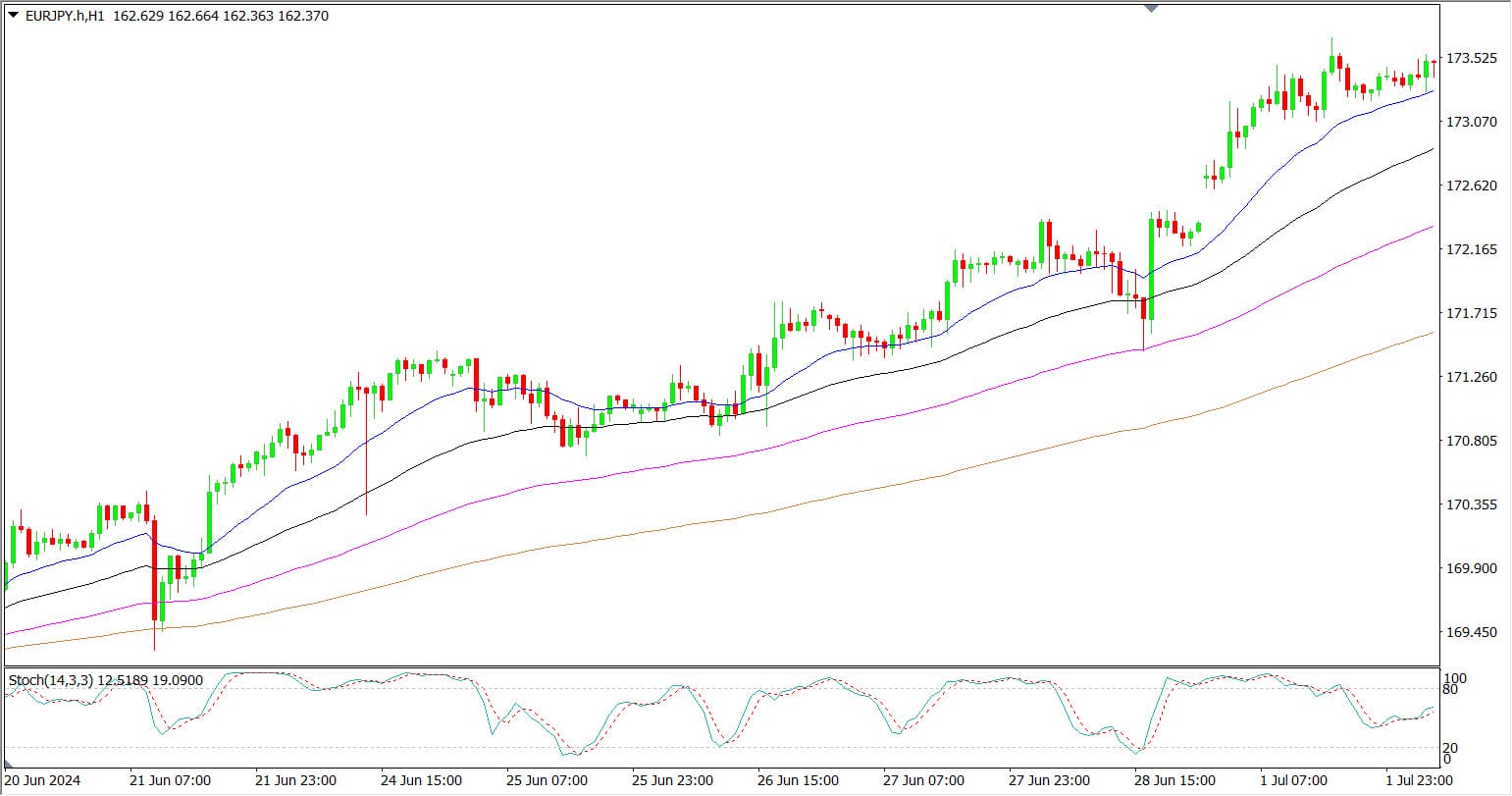
Task: Click the 171.260 price label
Action: (x=1472, y=377)
